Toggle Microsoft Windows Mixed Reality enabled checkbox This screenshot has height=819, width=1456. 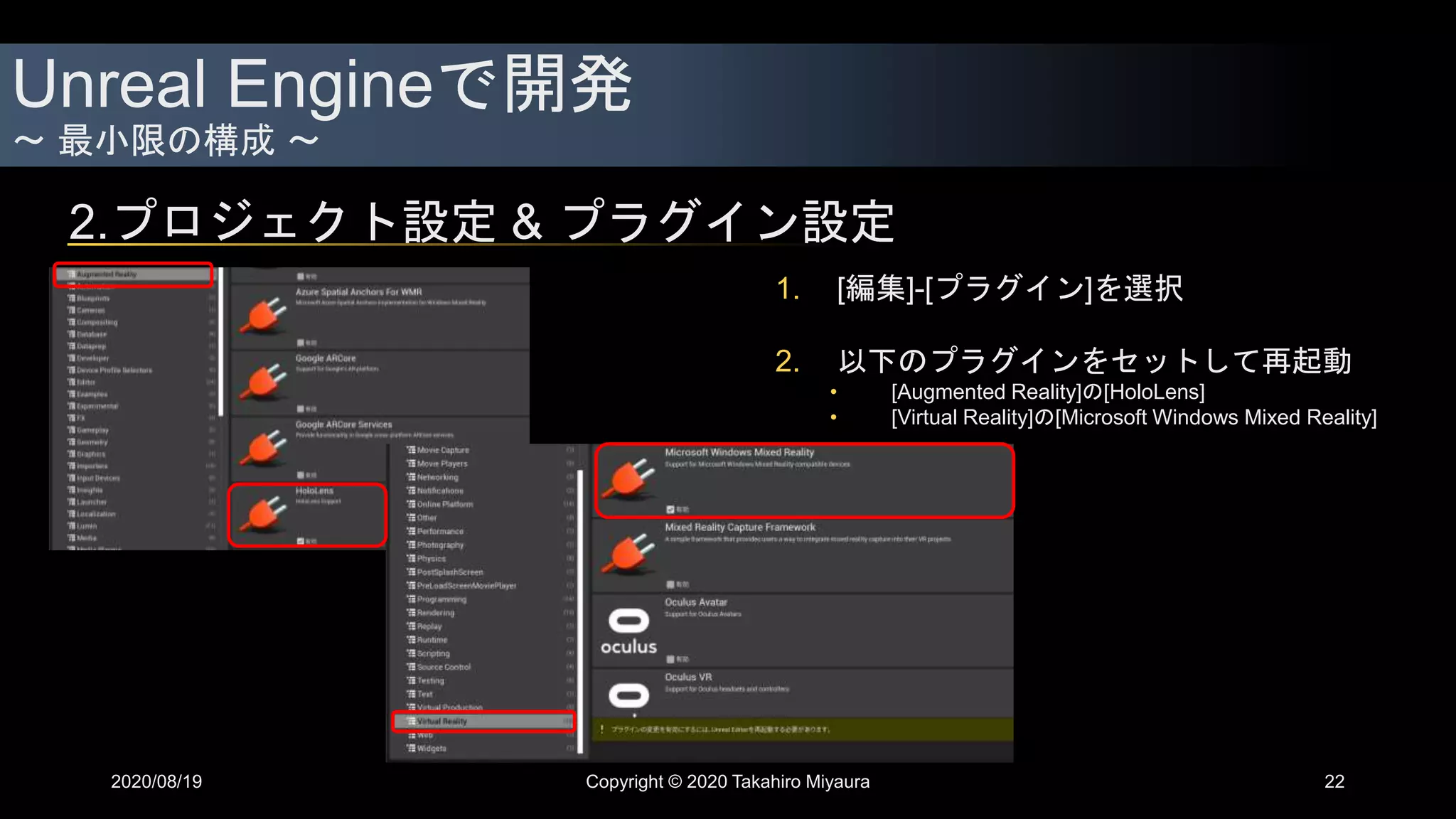click(x=670, y=509)
